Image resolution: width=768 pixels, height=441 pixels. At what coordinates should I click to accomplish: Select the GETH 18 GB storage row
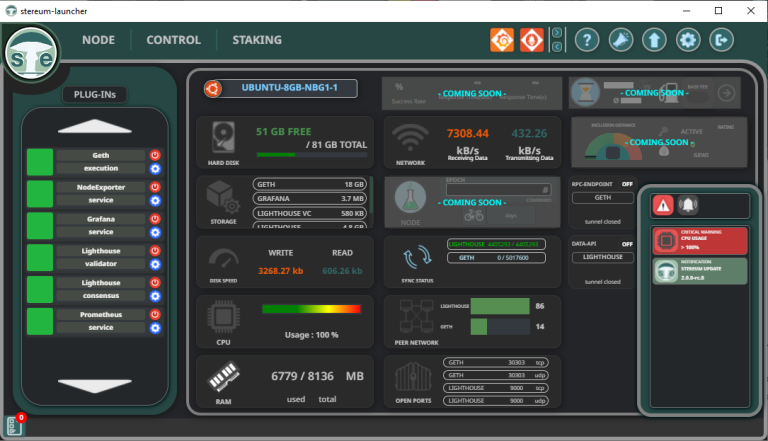point(310,184)
